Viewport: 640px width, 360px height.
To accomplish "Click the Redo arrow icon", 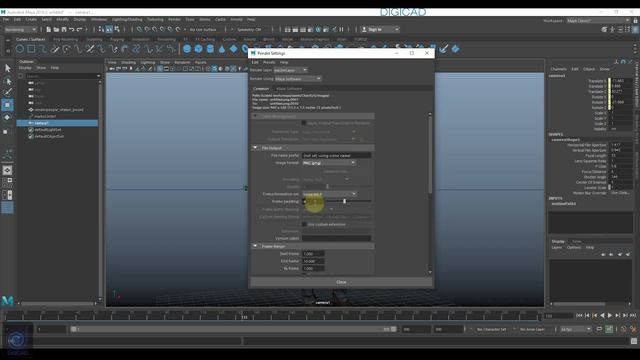I will [80, 29].
